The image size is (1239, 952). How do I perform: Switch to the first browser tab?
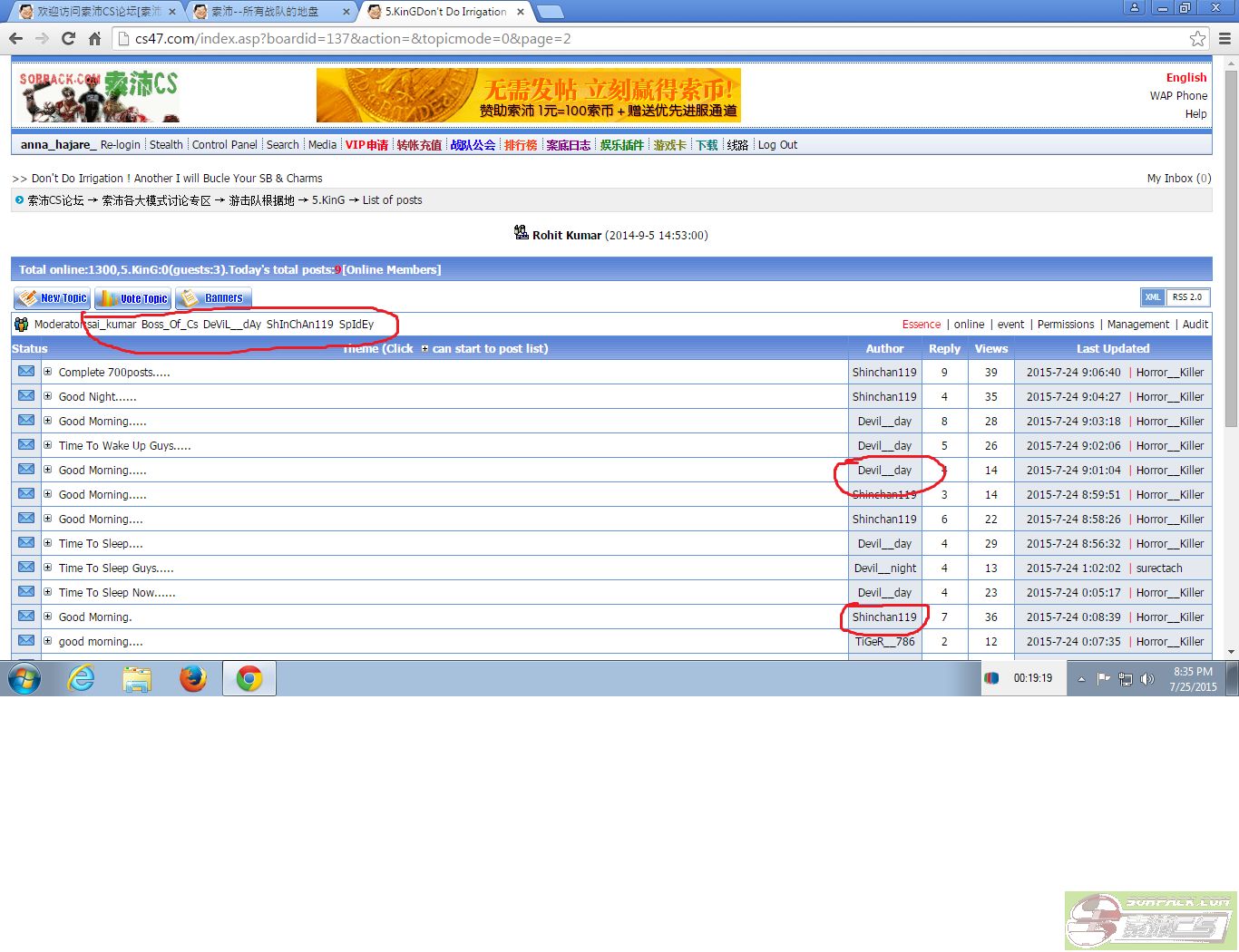pos(95,12)
